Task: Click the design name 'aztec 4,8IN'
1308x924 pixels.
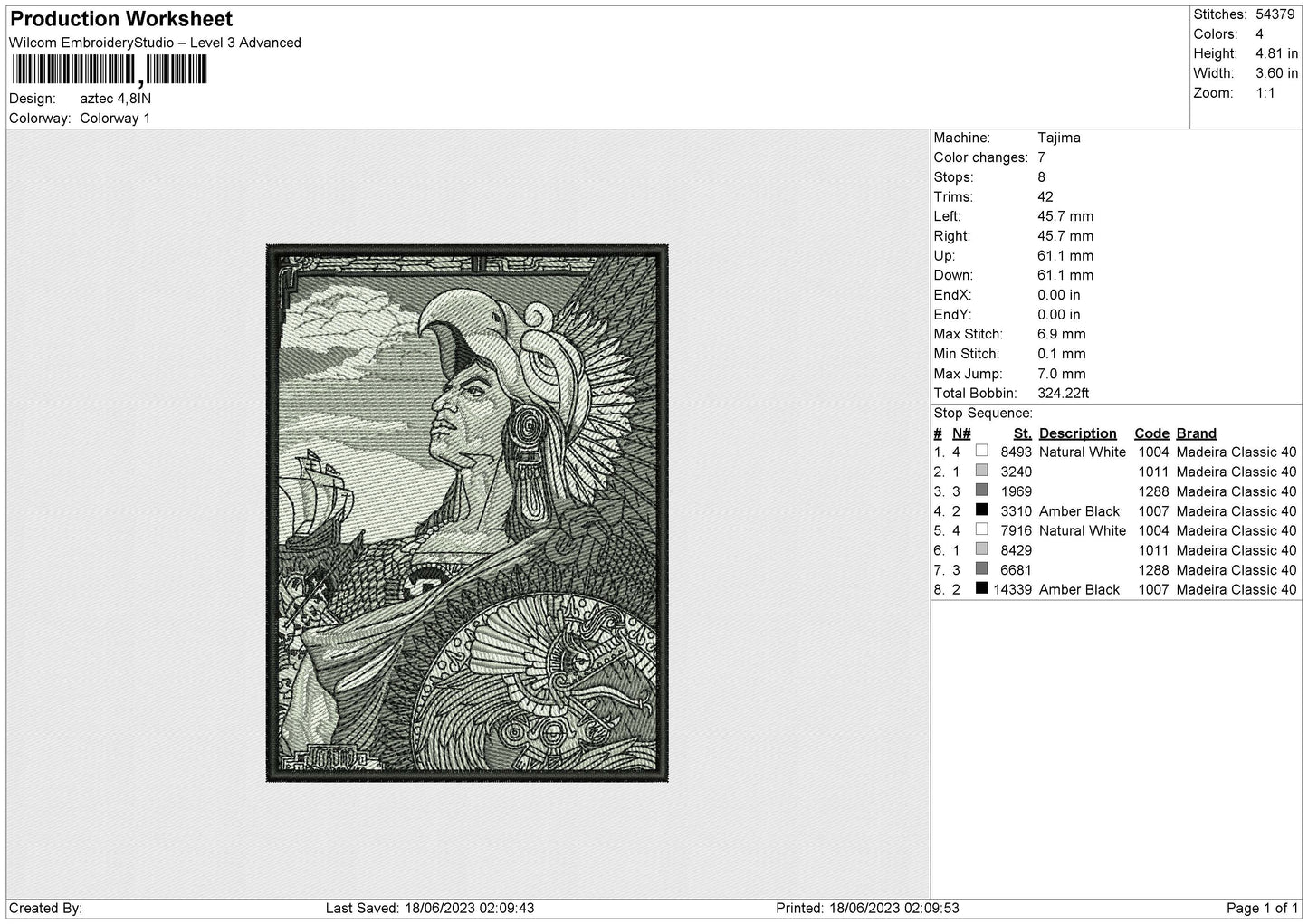Action: coord(116,99)
